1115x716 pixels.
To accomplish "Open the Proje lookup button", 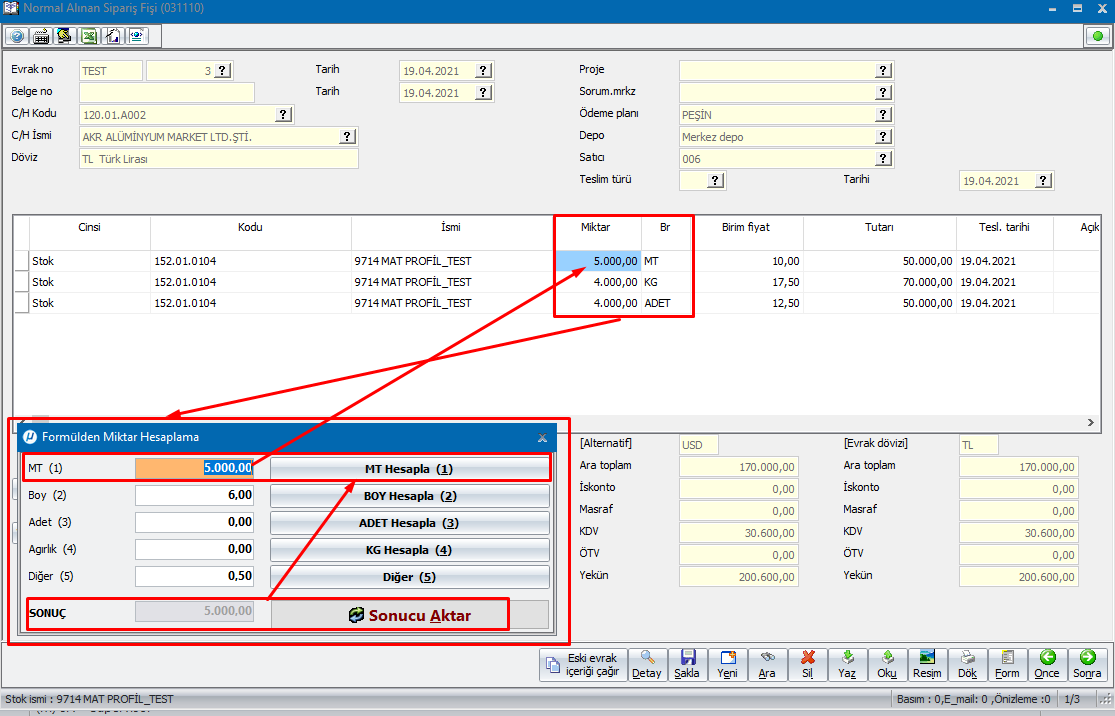I will click(x=883, y=70).
